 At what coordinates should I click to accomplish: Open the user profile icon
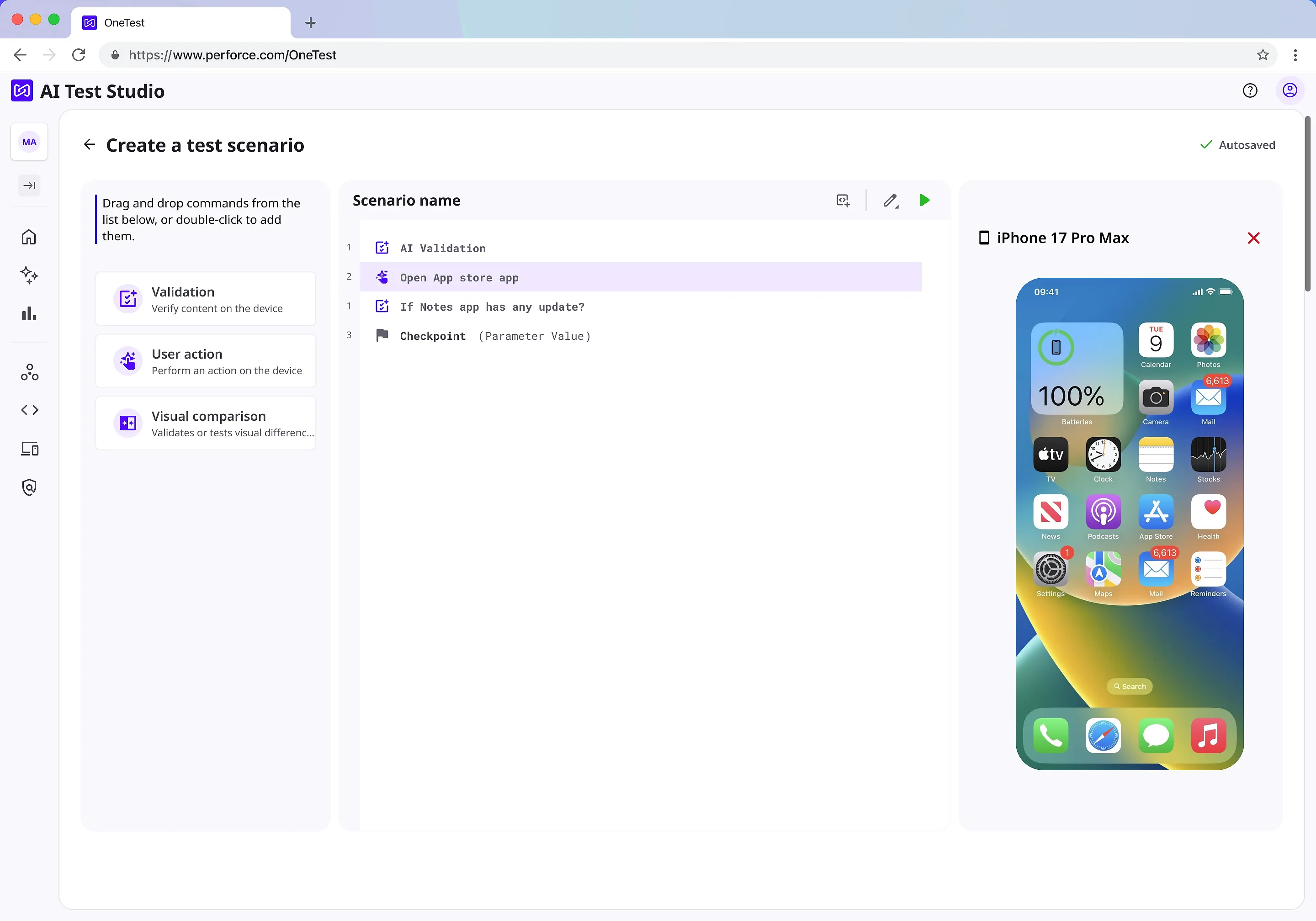(1289, 90)
